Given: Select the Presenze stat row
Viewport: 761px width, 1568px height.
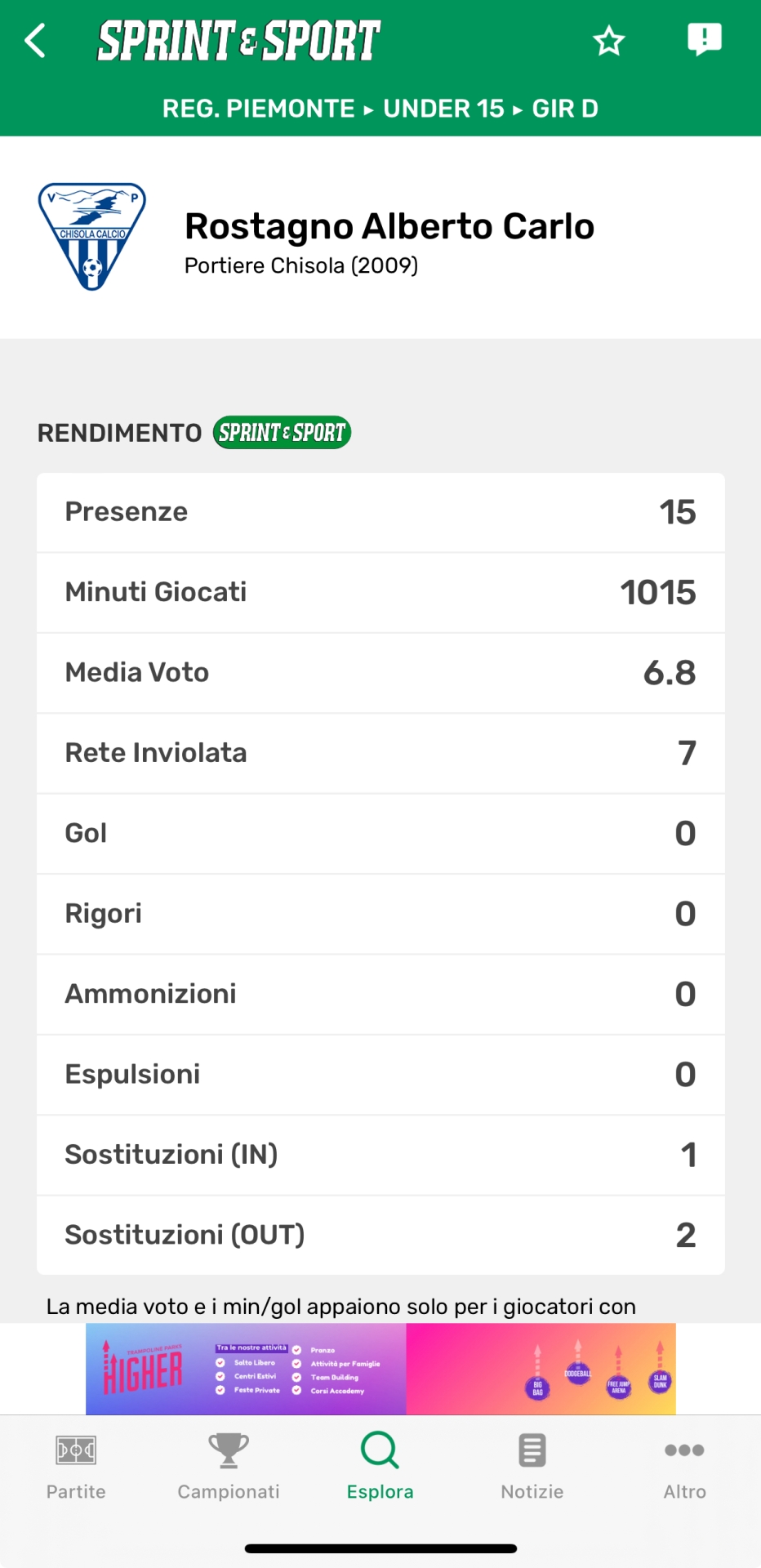Looking at the screenshot, I should click(380, 512).
